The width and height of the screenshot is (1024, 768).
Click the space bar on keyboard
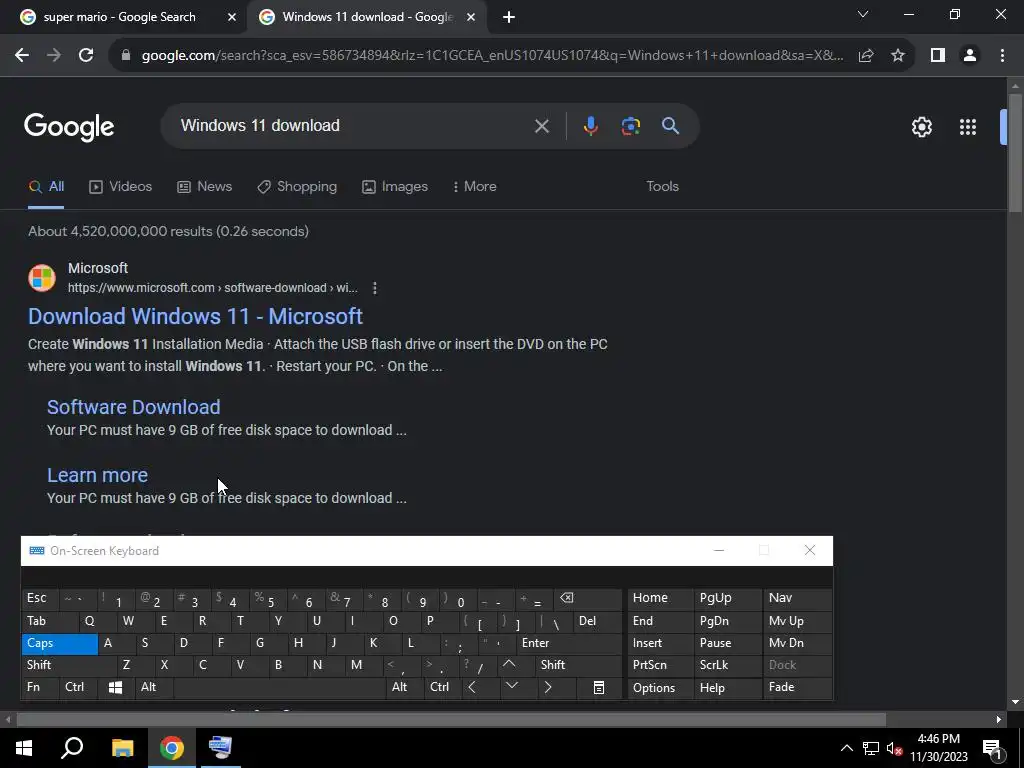click(x=280, y=688)
